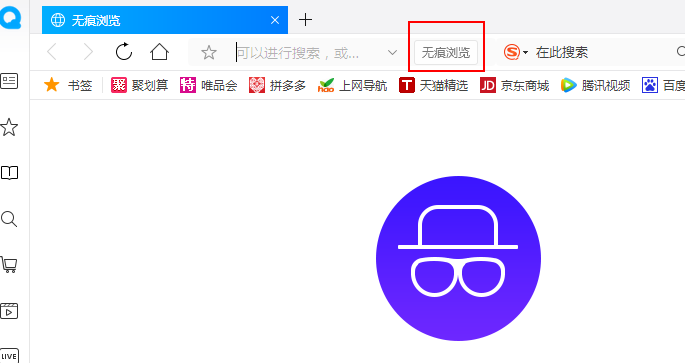685x363 pixels.
Task: Bookmark this page with star icon
Action: click(x=209, y=53)
